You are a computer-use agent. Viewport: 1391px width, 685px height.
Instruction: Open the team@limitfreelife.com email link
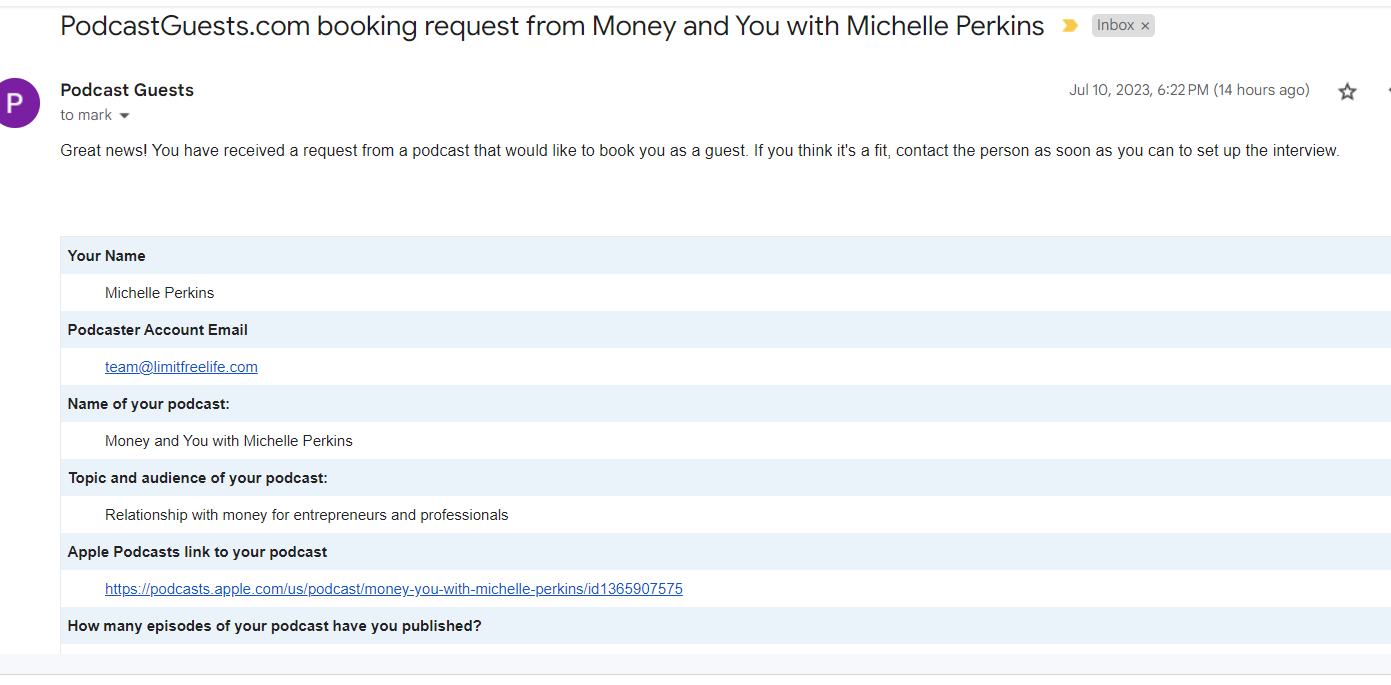(x=181, y=367)
